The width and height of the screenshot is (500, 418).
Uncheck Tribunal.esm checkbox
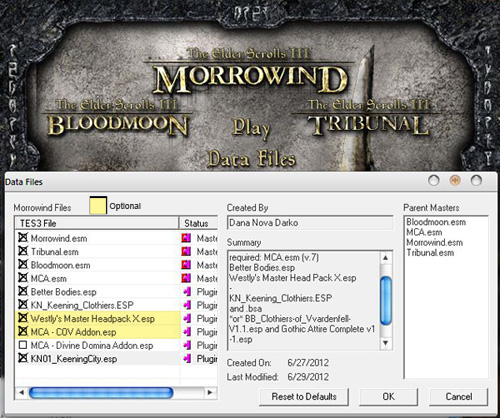pos(23,251)
